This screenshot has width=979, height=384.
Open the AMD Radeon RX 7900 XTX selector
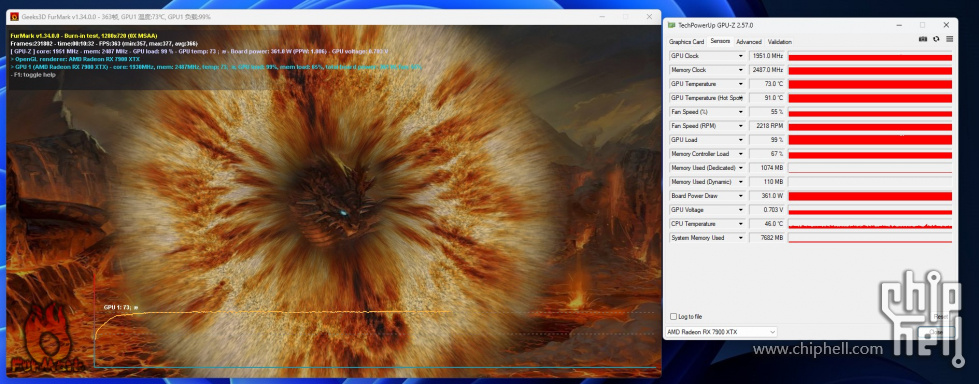point(722,332)
